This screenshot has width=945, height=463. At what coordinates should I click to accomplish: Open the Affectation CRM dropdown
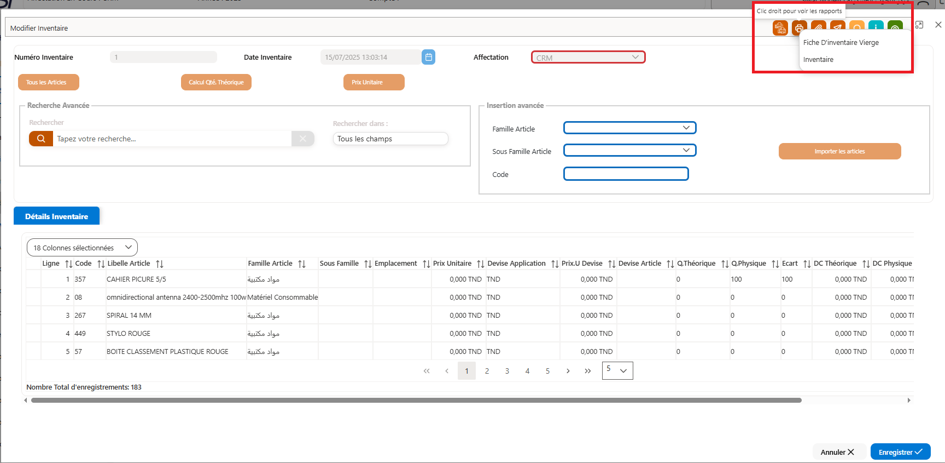(588, 57)
